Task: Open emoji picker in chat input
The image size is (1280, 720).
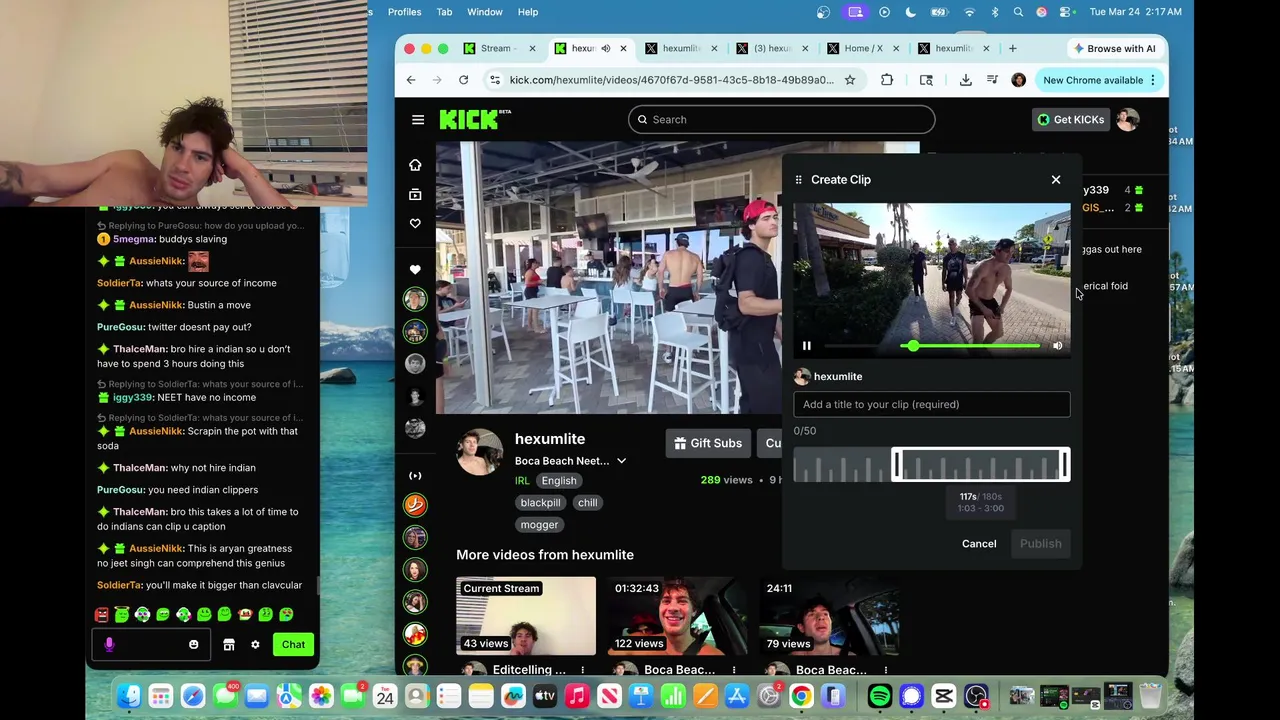Action: click(194, 645)
